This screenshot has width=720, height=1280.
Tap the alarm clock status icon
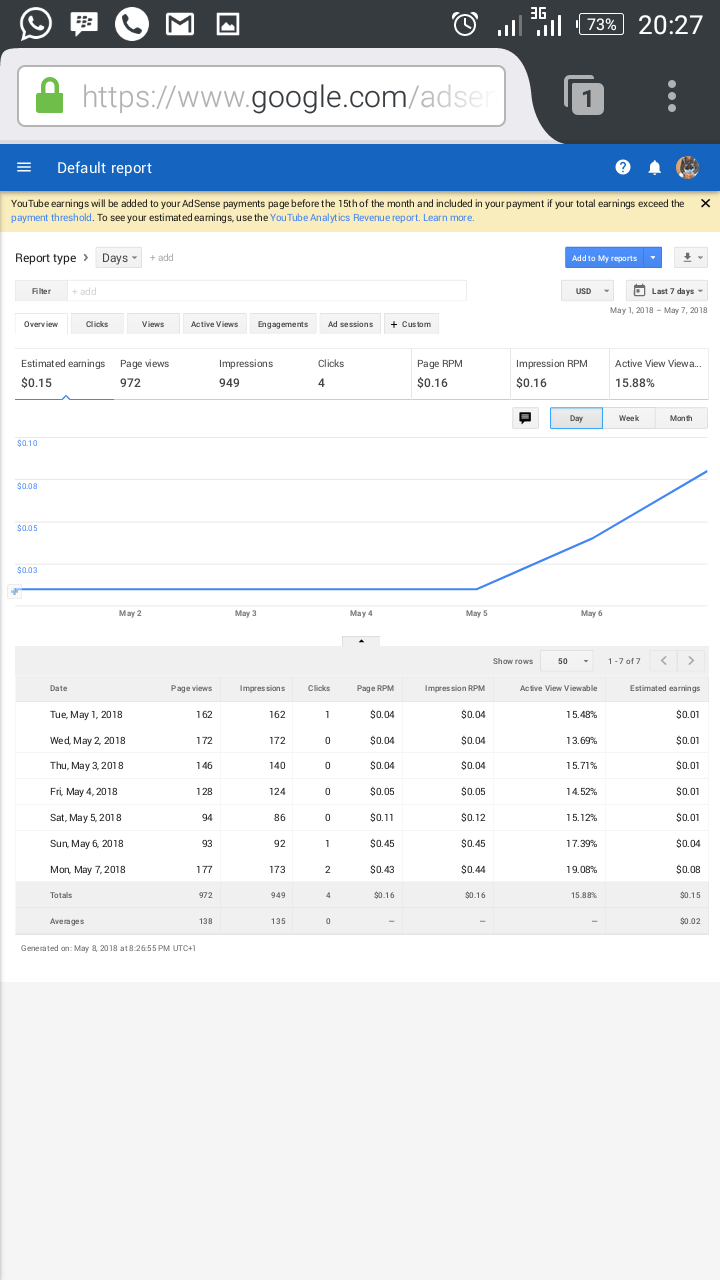click(465, 24)
